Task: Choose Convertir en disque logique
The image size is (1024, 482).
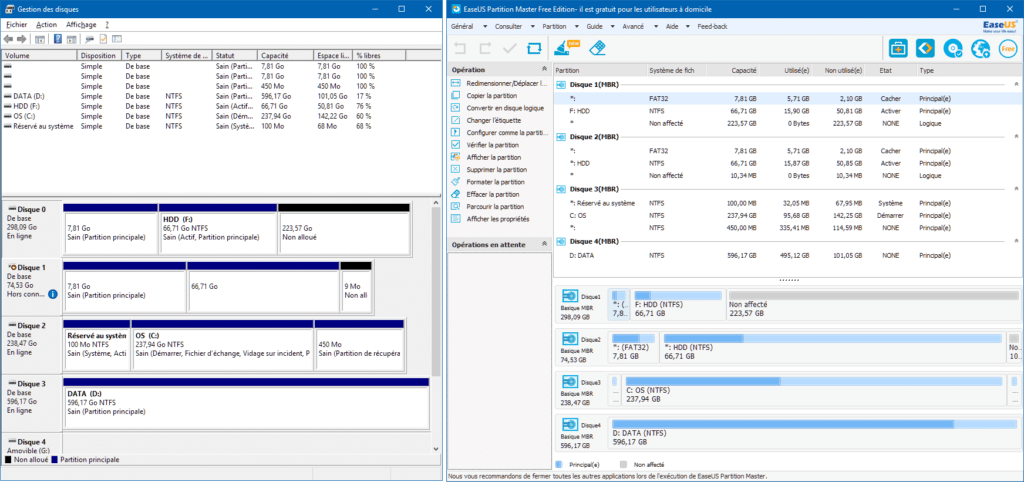Action: point(500,108)
